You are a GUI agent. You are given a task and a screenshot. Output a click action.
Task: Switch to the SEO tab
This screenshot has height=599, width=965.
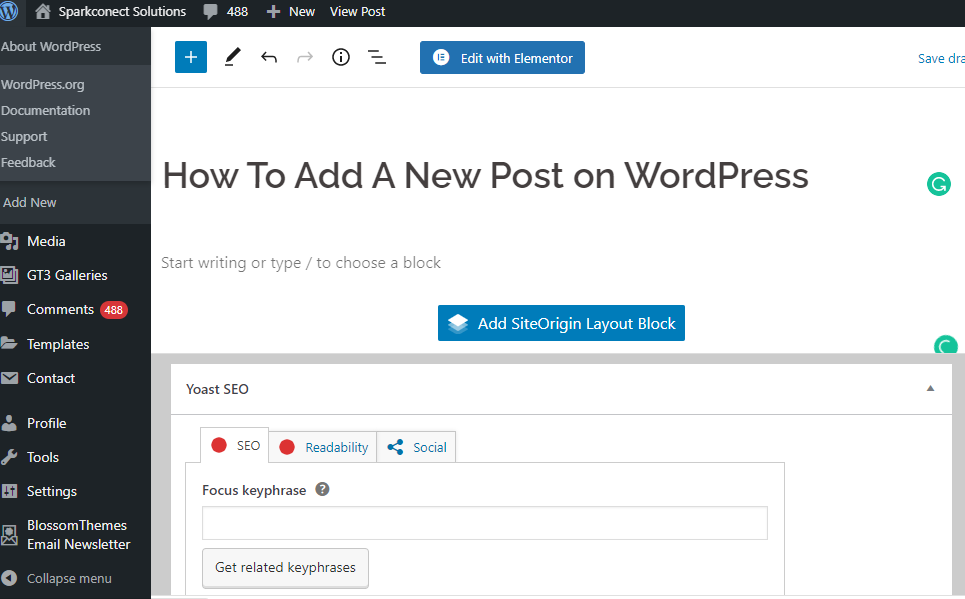click(234, 445)
